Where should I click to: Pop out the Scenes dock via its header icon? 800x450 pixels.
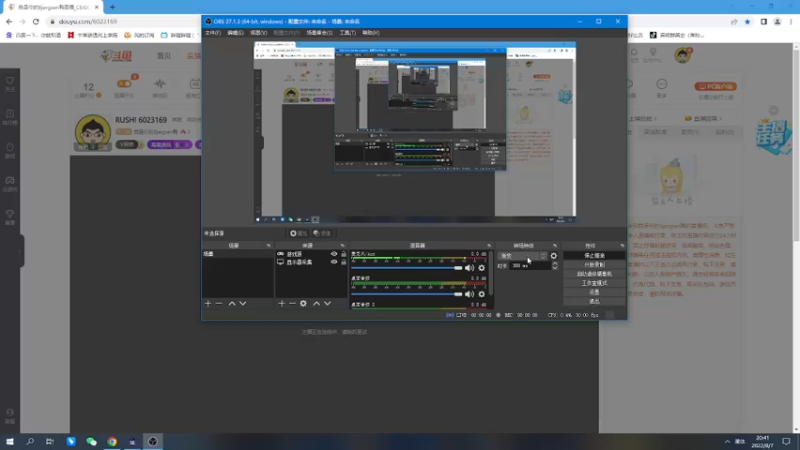tap(268, 245)
